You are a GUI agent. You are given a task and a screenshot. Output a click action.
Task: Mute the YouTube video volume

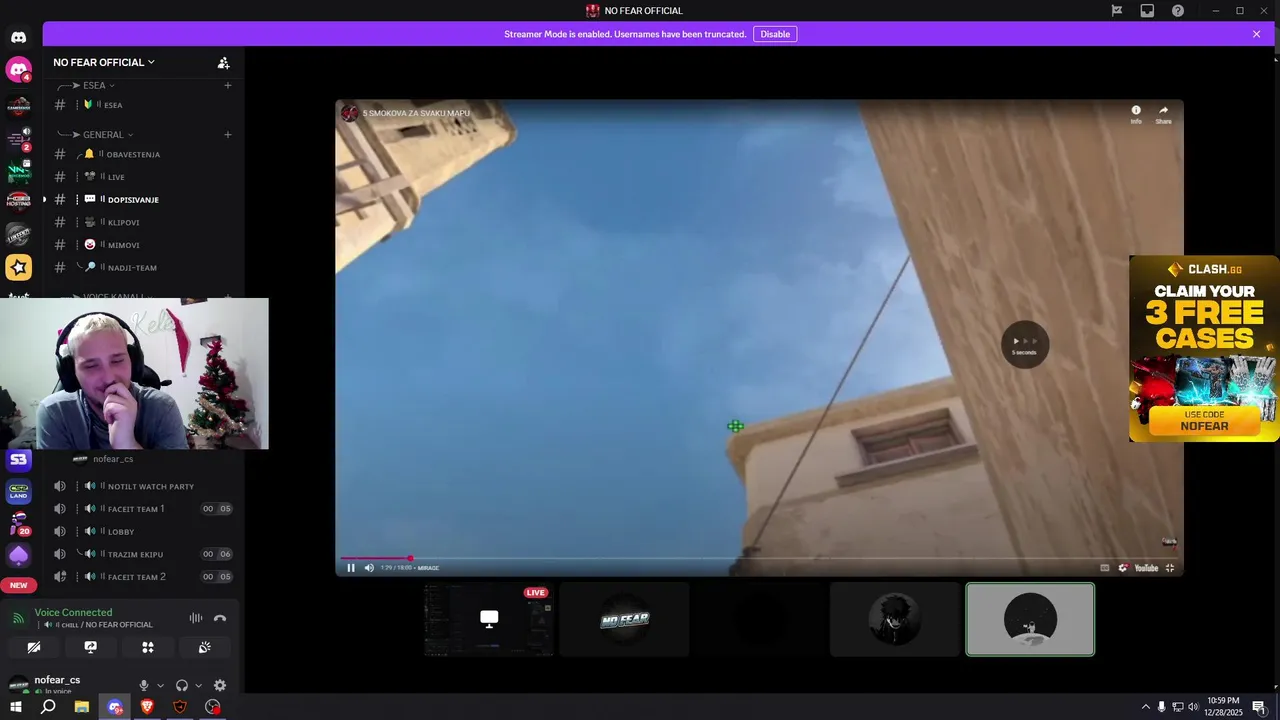tap(369, 568)
